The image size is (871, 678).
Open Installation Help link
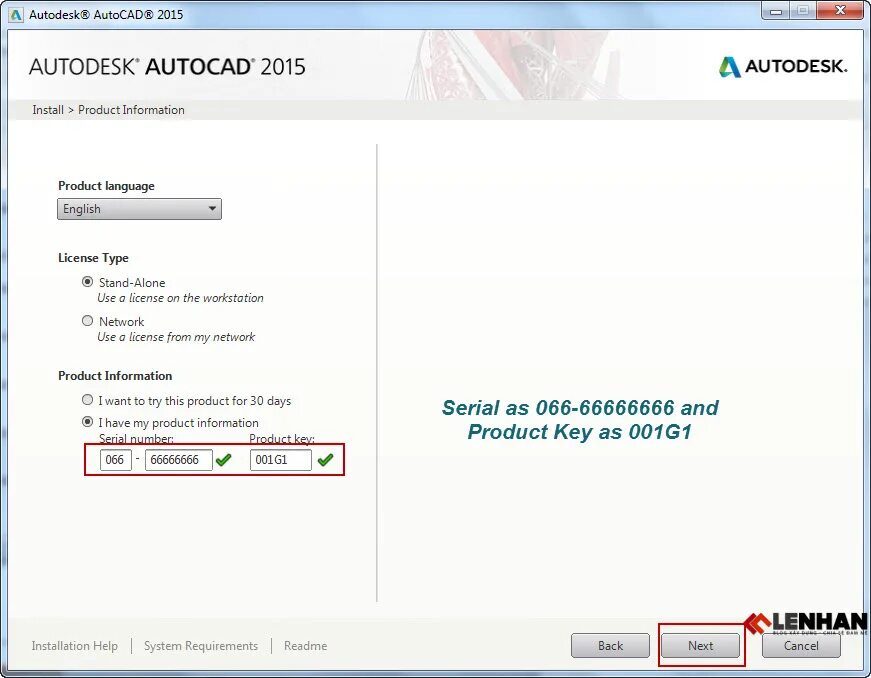(x=74, y=646)
